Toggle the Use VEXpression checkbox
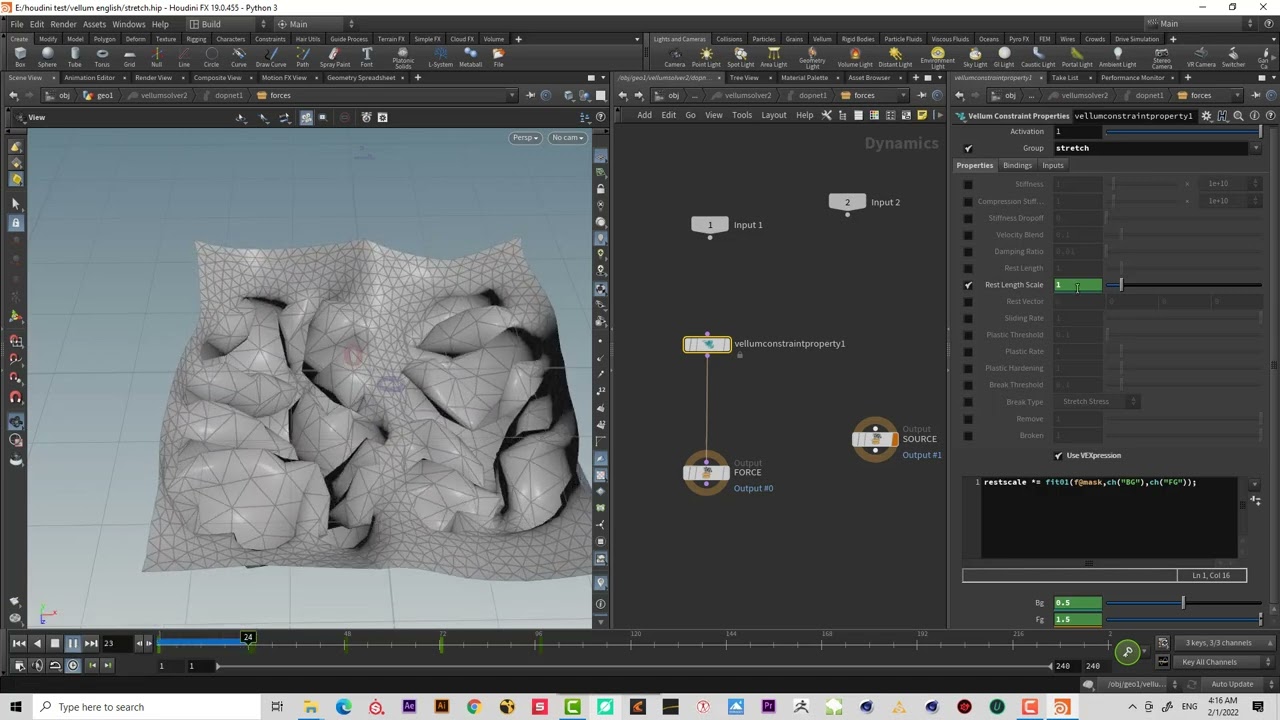The height and width of the screenshot is (720, 1280). (x=1058, y=455)
